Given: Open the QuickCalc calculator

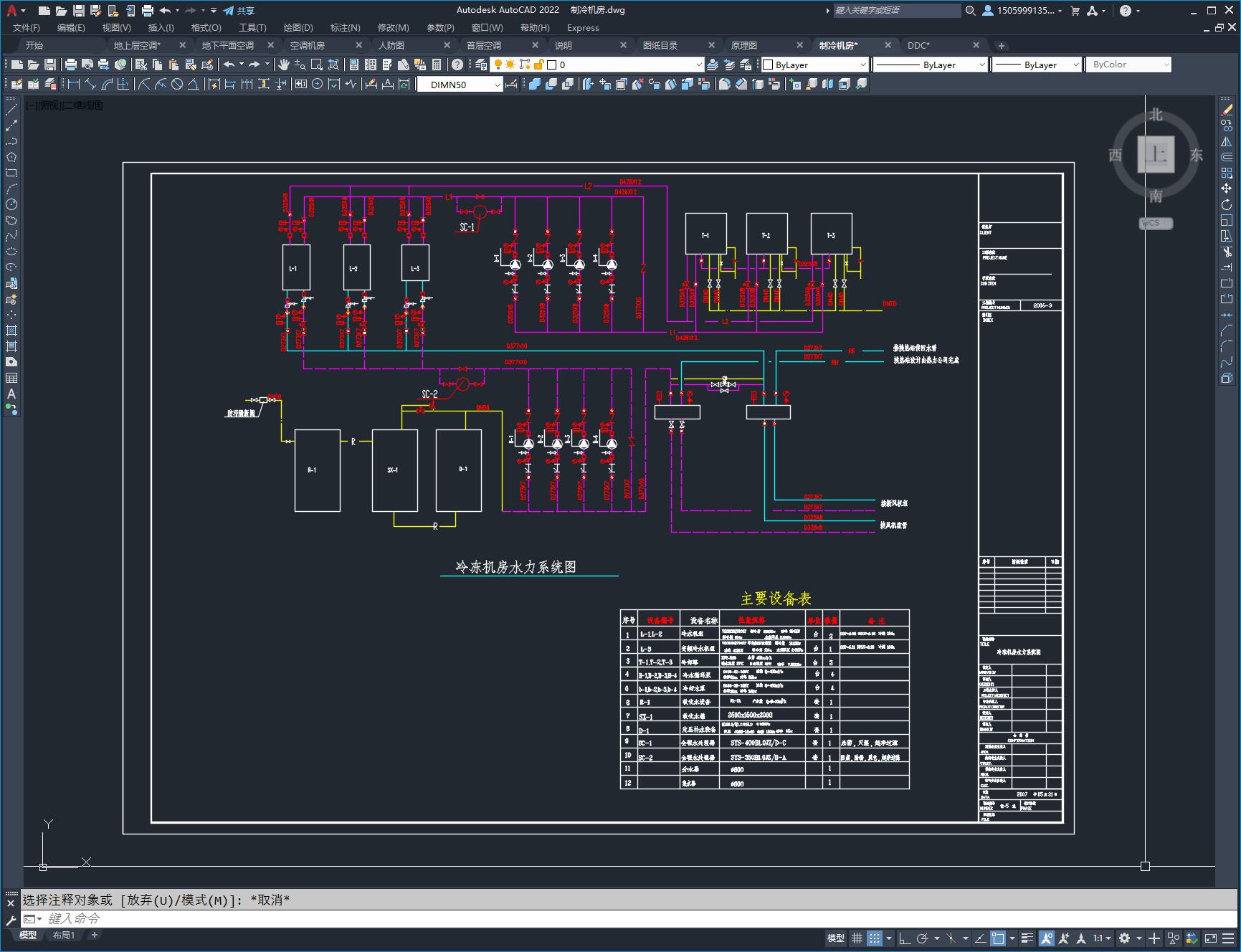Looking at the screenshot, I should (437, 65).
